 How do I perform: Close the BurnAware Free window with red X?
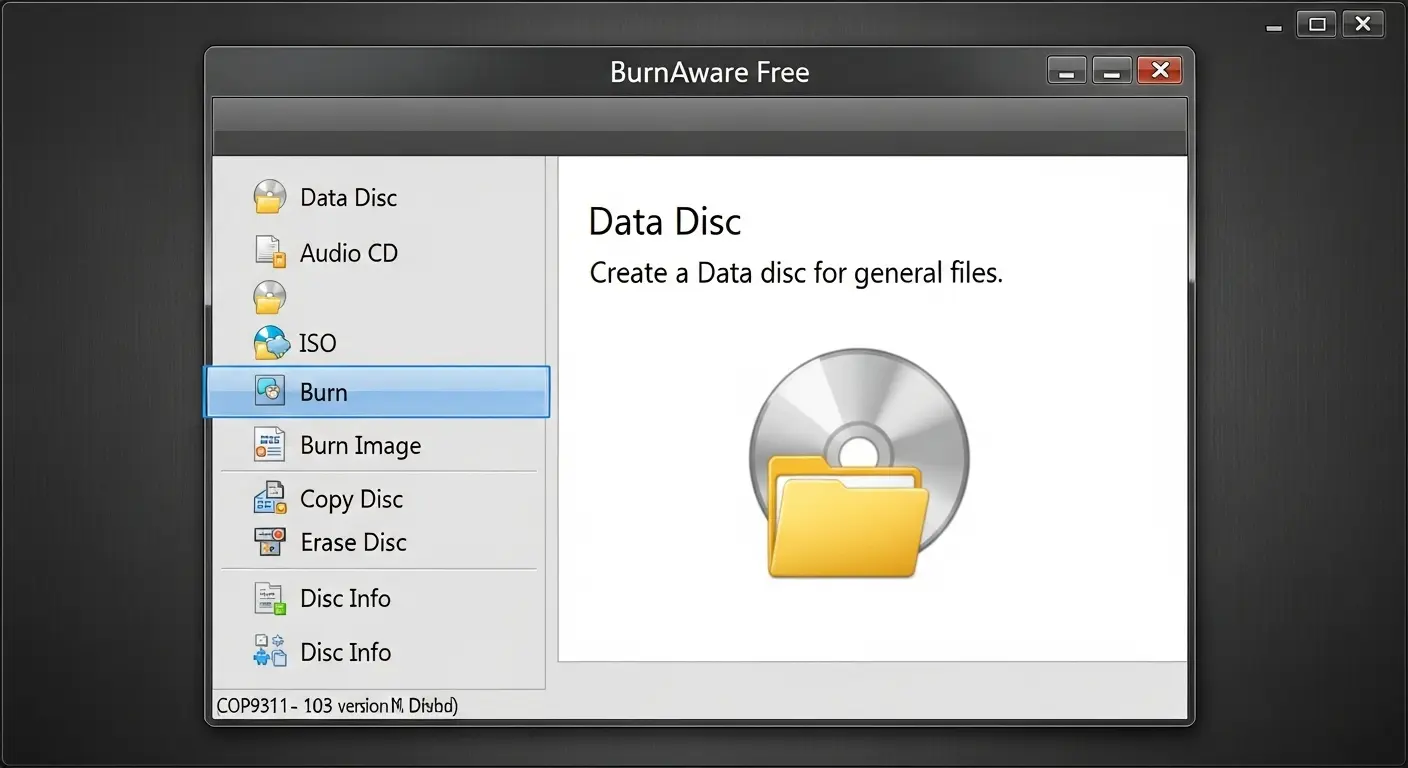point(1160,70)
